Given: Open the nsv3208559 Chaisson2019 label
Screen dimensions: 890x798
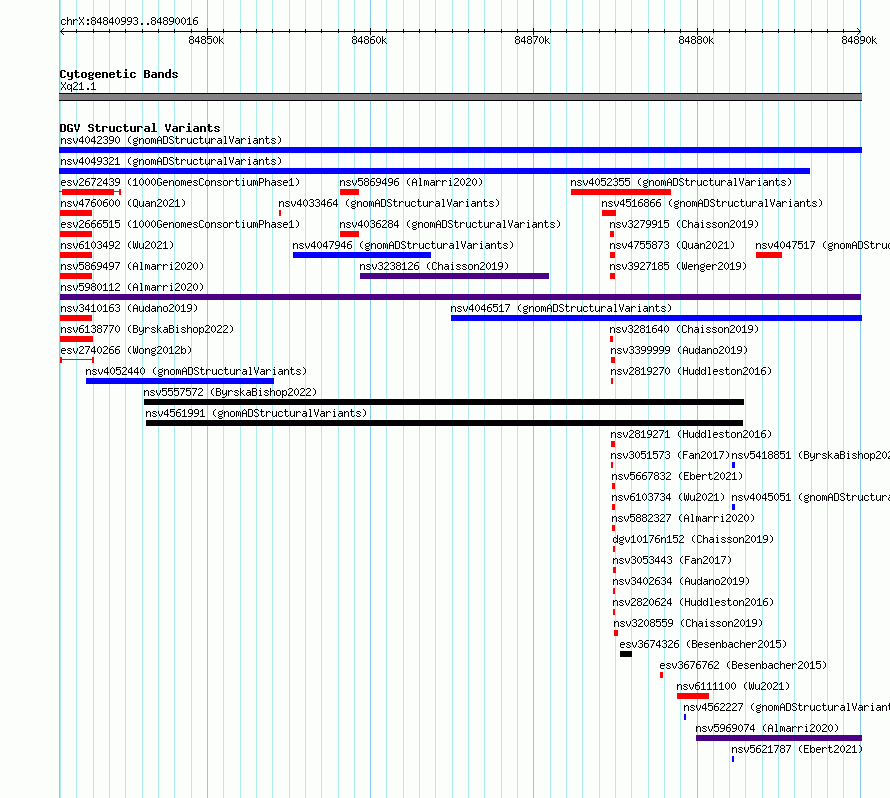Looking at the screenshot, I should tap(688, 623).
